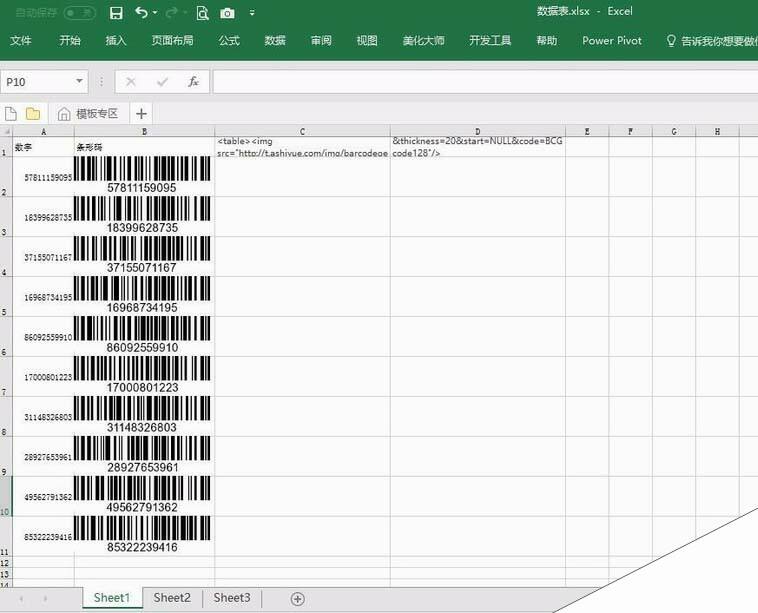Click cell with number 49562791362
Screen dimensions: 758x613
[x=44, y=496]
